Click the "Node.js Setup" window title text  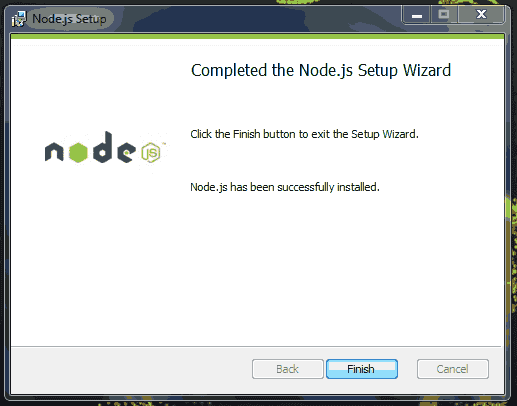(x=69, y=19)
